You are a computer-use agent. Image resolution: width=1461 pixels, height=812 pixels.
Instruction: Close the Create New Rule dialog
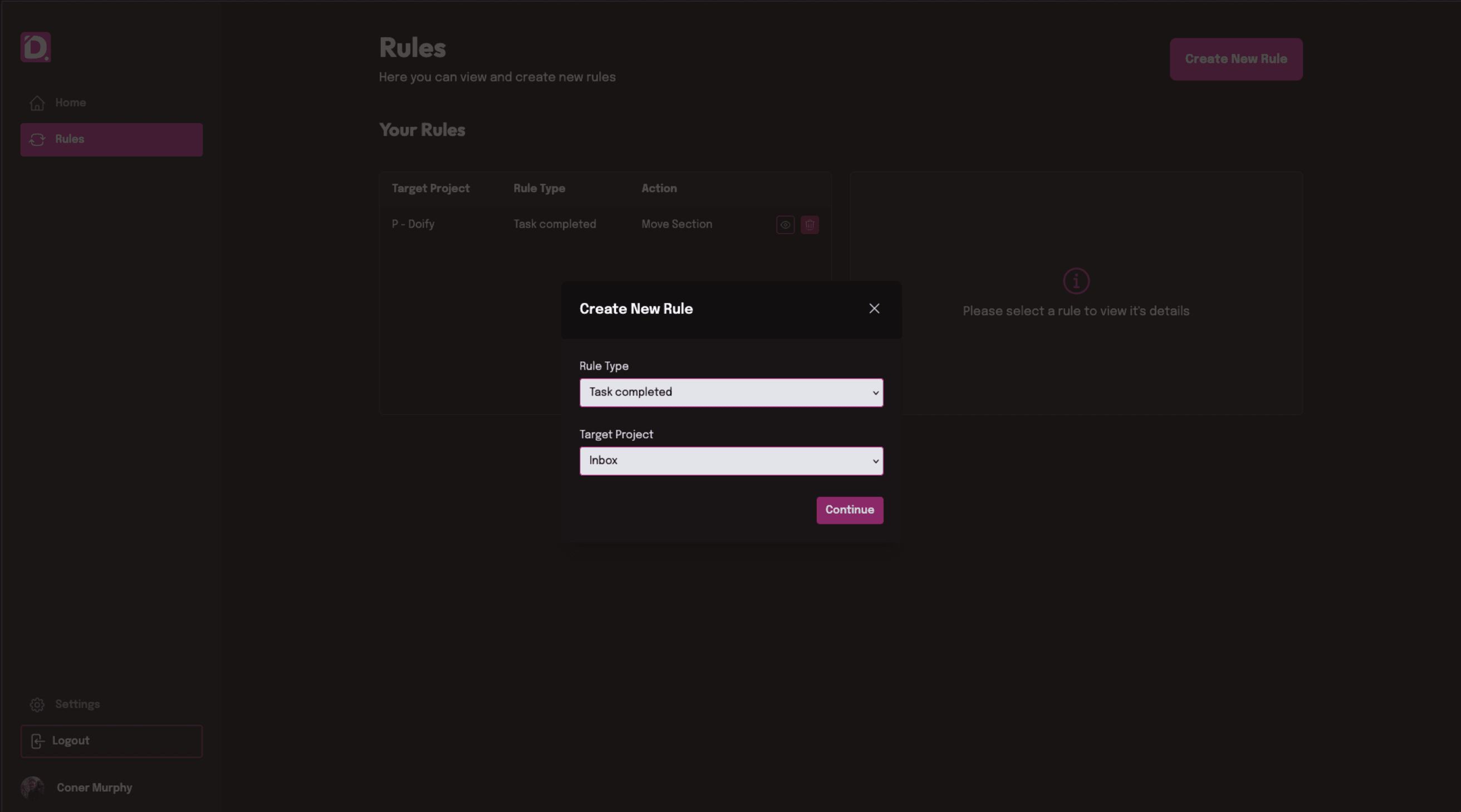tap(874, 308)
